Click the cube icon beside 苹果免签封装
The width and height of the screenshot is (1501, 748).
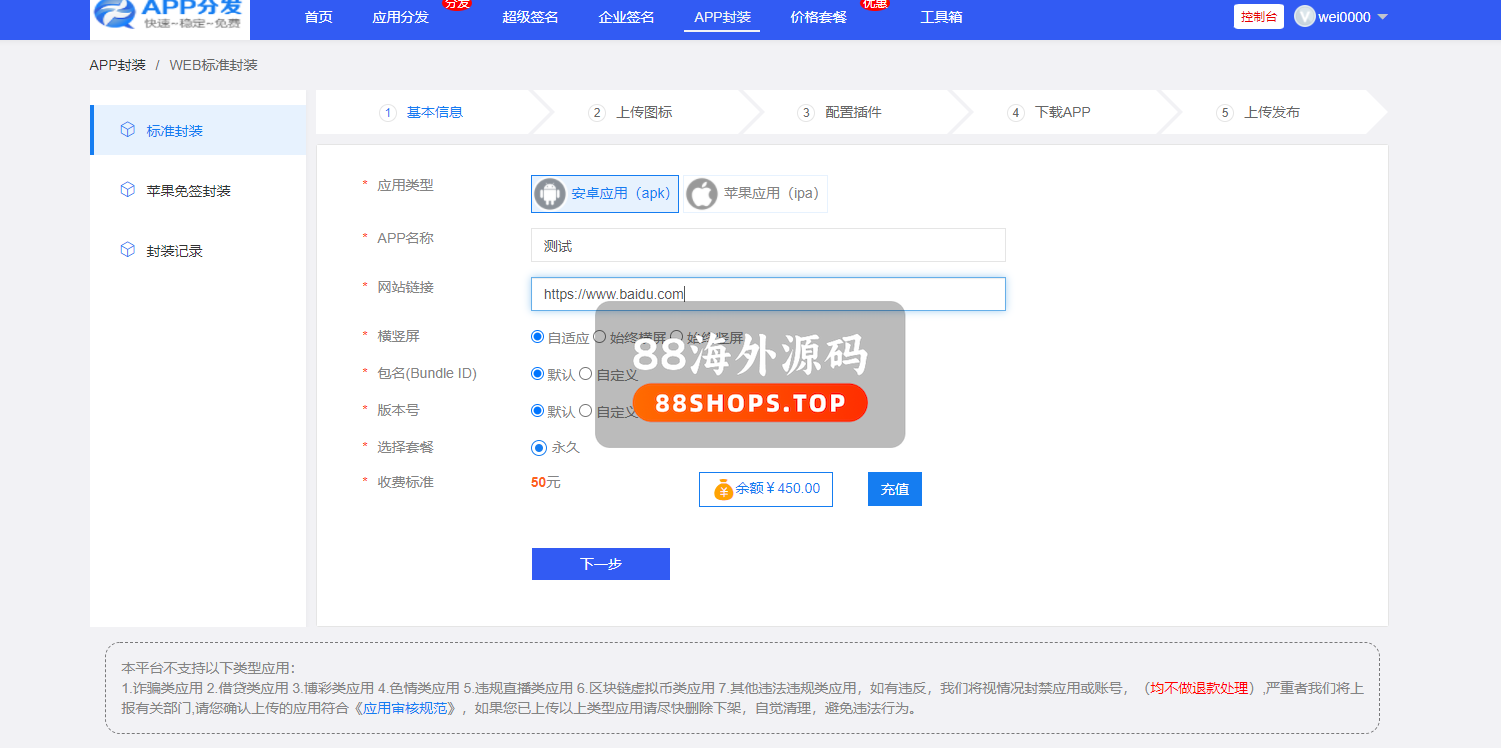127,190
